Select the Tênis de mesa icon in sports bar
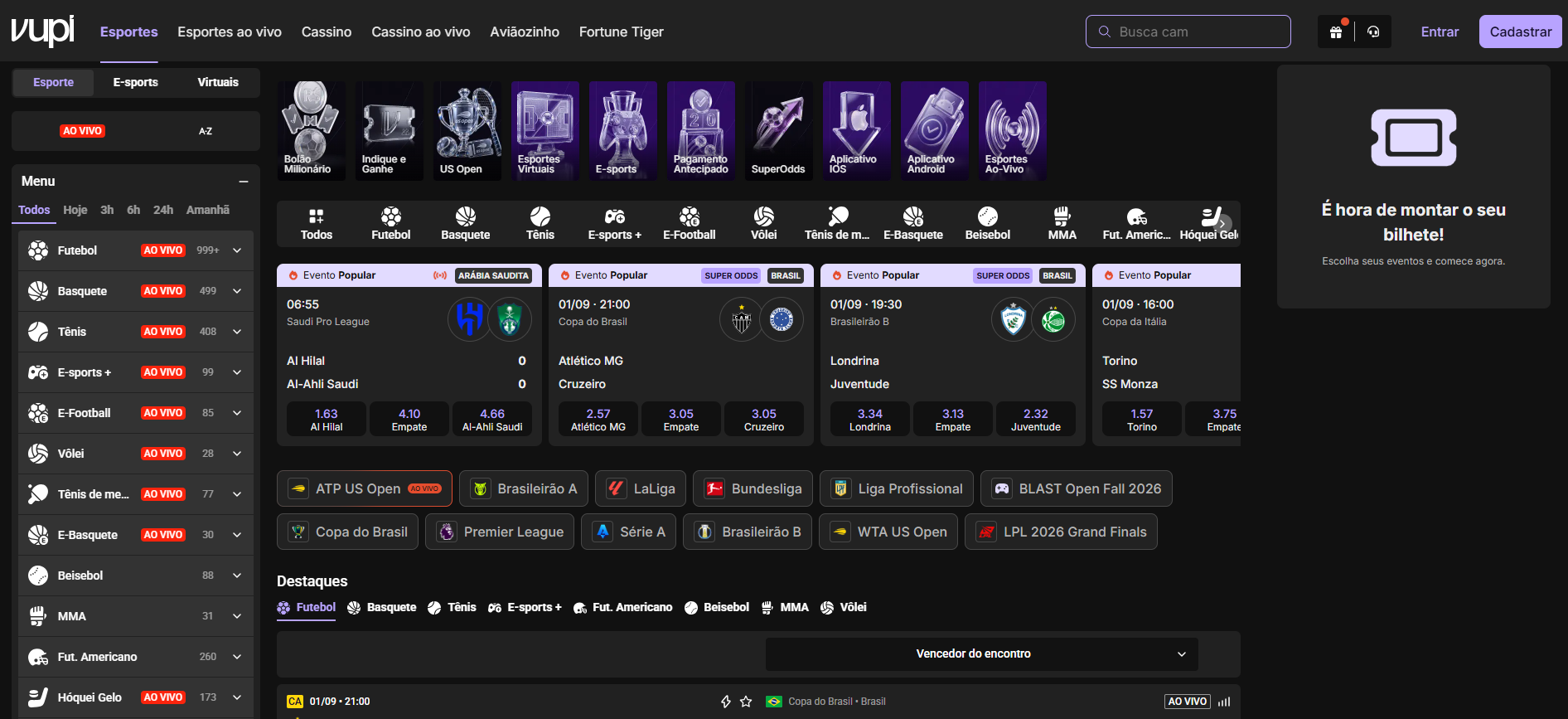The height and width of the screenshot is (719, 1568). (x=838, y=216)
